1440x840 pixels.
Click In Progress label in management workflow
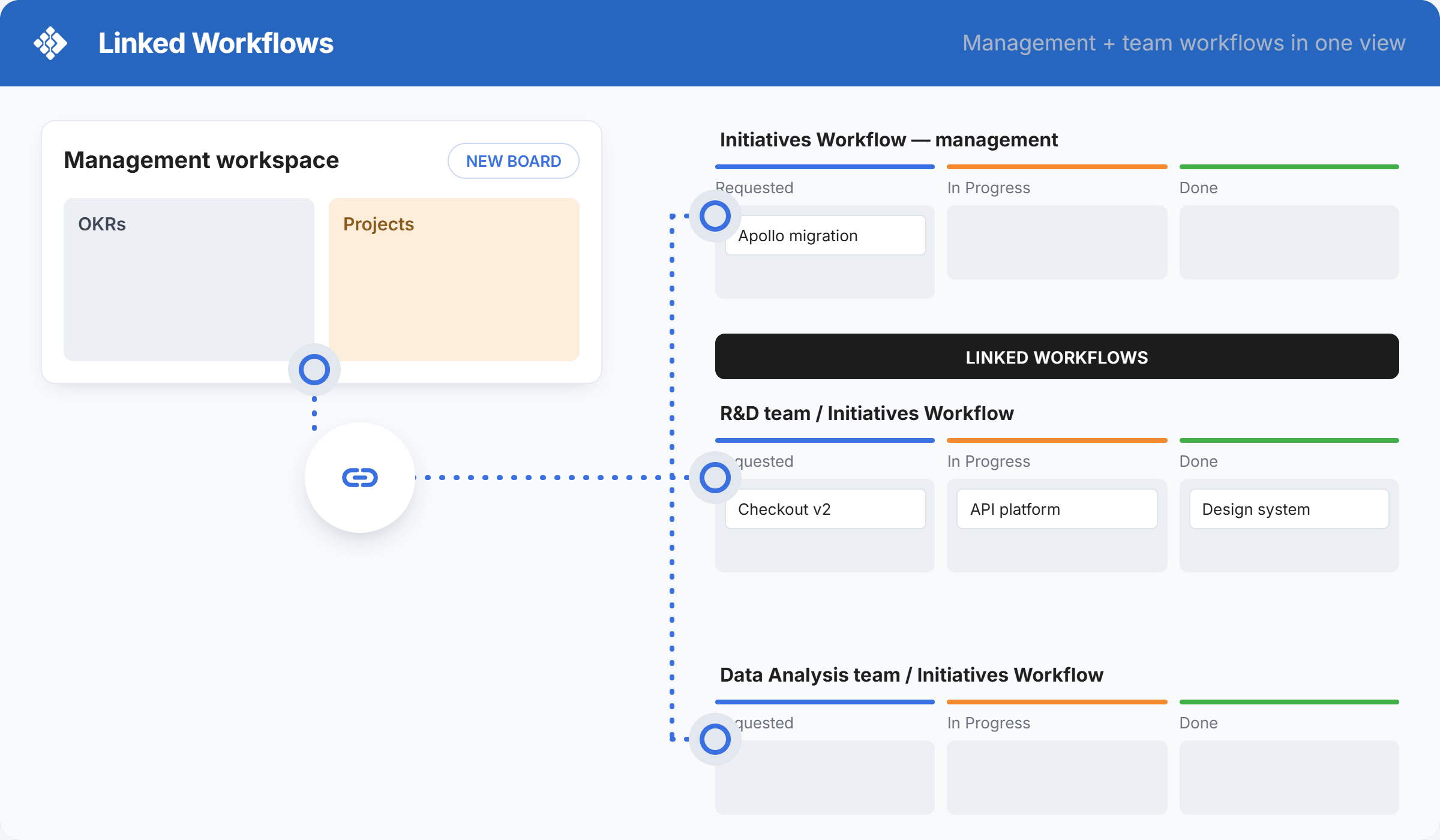pyautogui.click(x=989, y=188)
